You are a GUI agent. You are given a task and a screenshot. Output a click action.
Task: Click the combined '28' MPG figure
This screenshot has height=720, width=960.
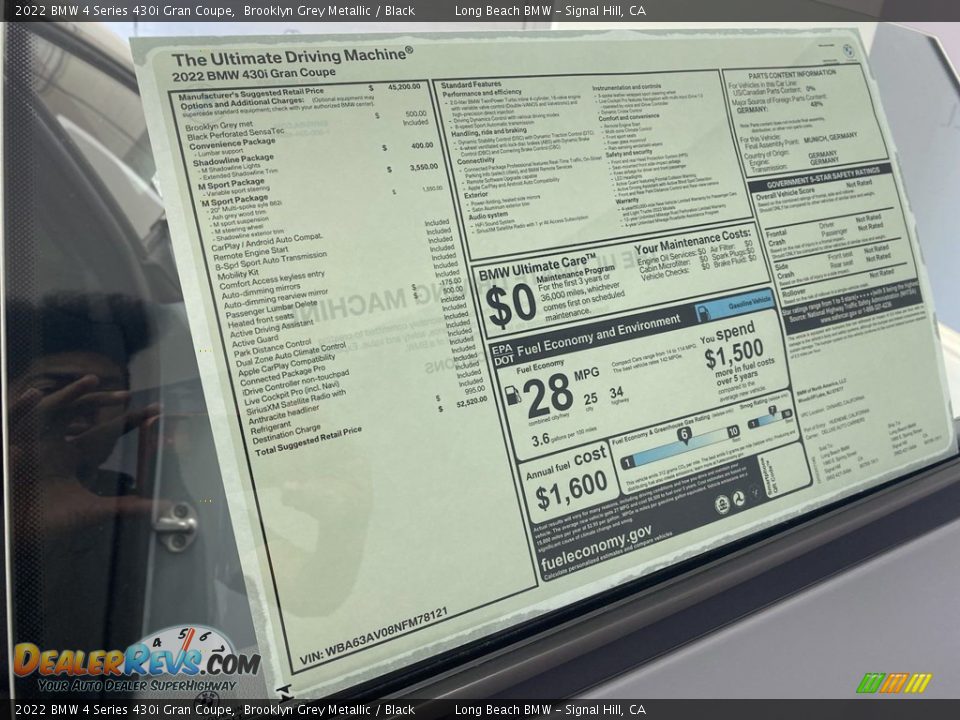[x=548, y=395]
